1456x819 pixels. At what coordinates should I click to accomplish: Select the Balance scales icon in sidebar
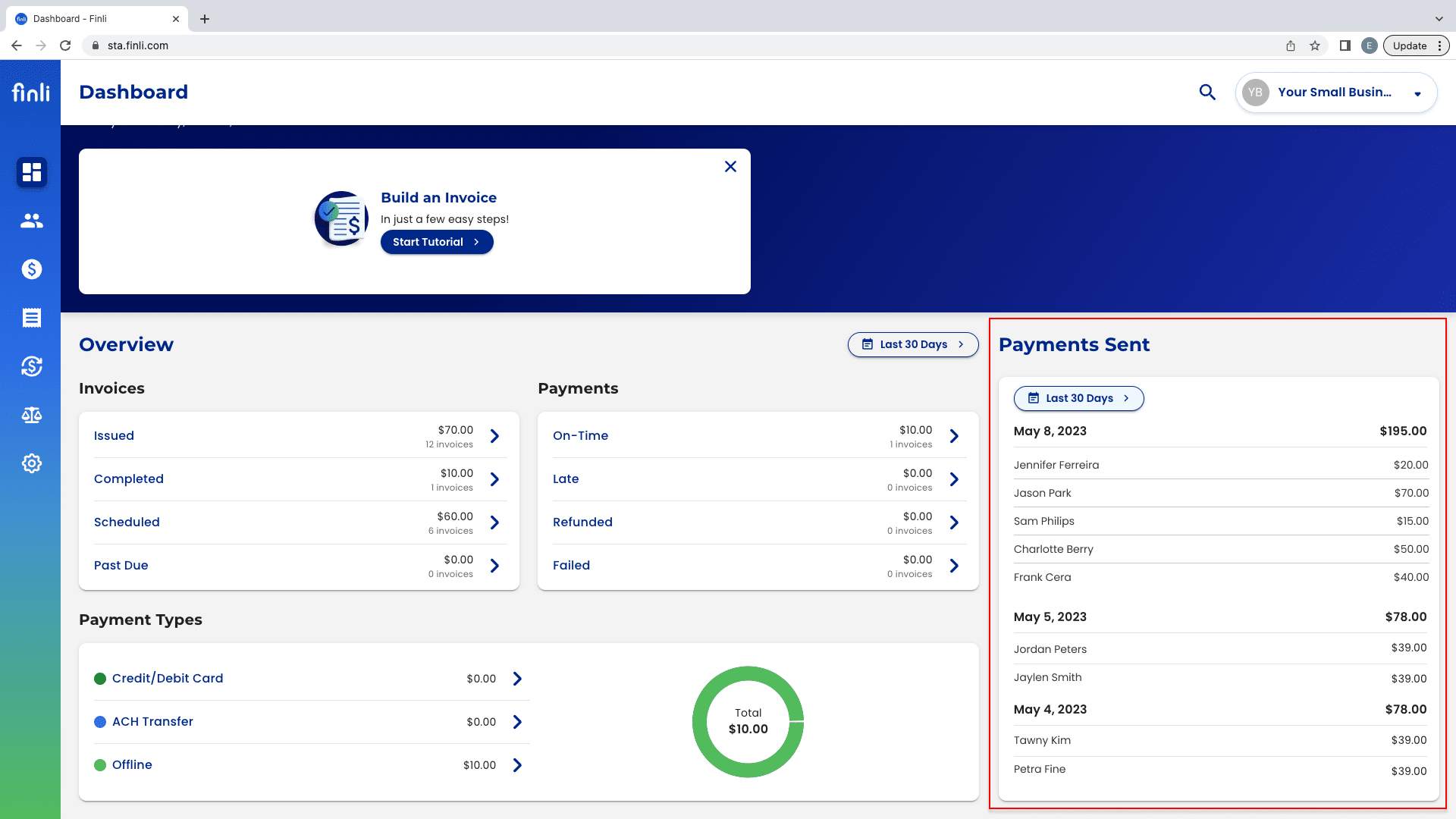31,415
